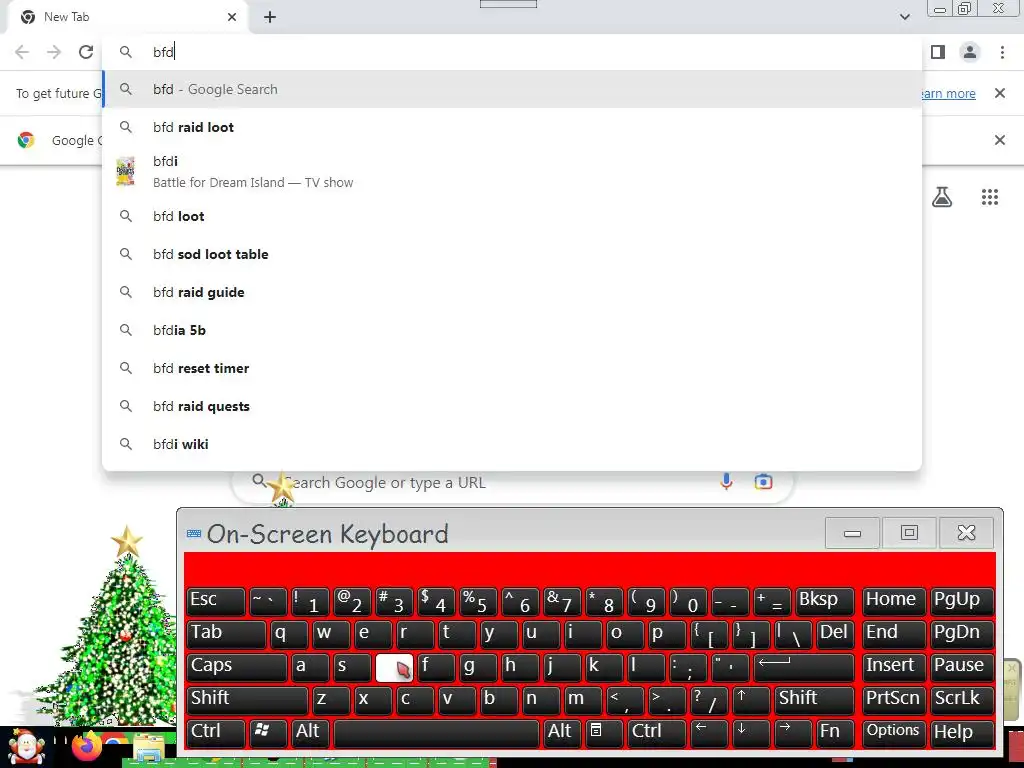
Task: Open Options on the on-screen keyboard
Action: [893, 732]
